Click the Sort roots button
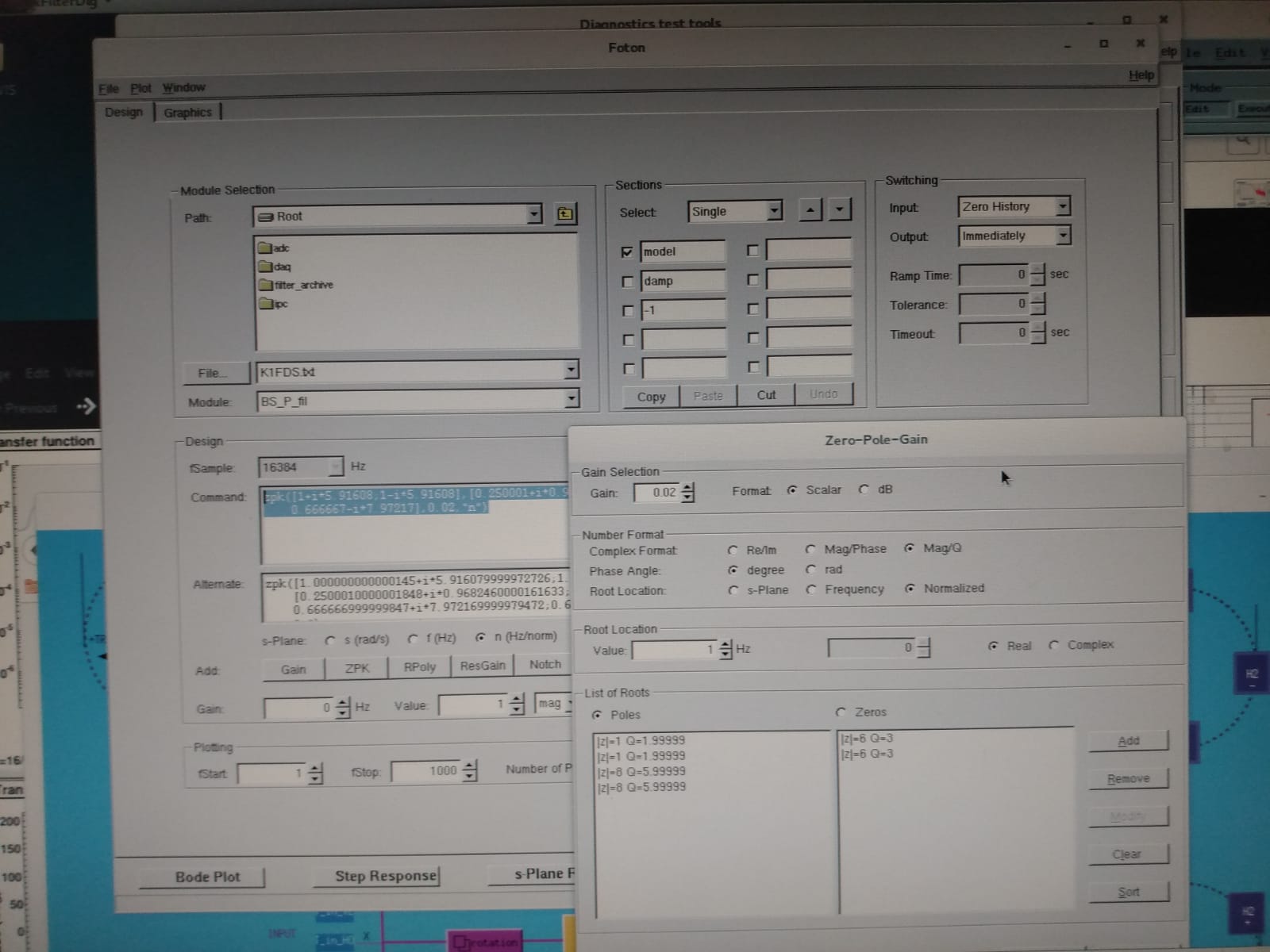The width and height of the screenshot is (1270, 952). [x=1128, y=892]
